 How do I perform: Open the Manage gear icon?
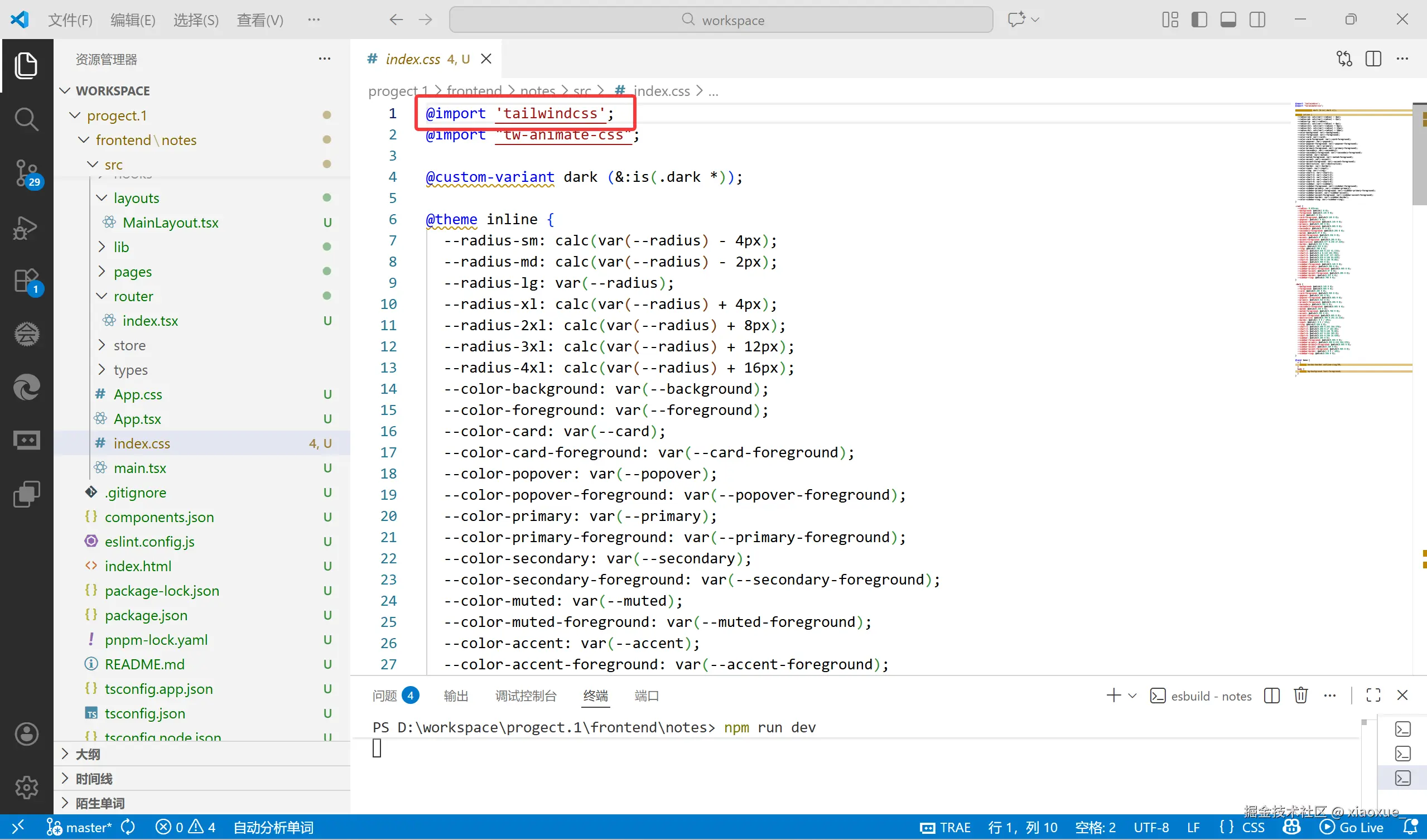pos(26,787)
